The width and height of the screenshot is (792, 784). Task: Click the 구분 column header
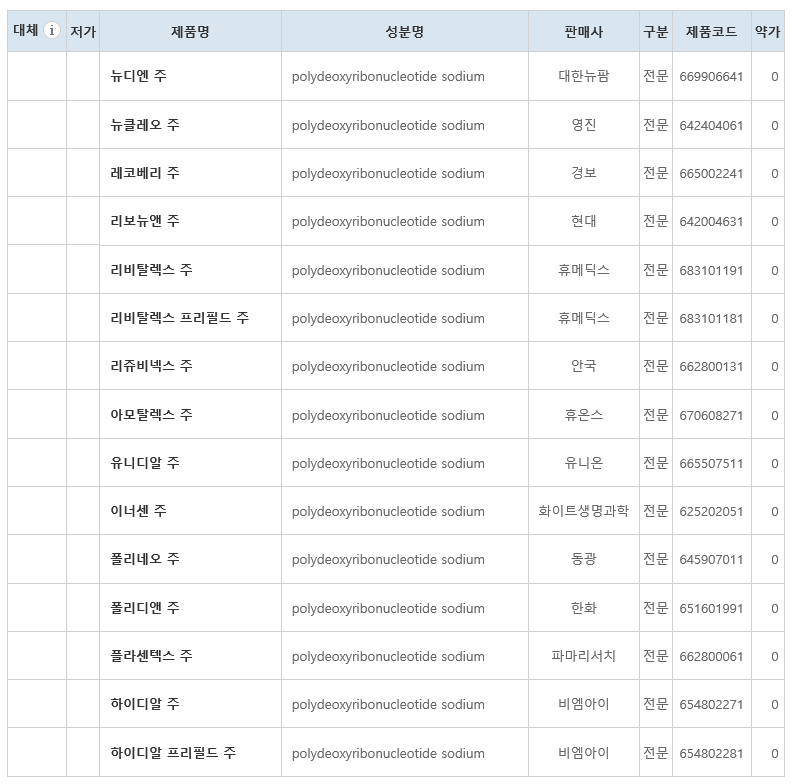656,31
